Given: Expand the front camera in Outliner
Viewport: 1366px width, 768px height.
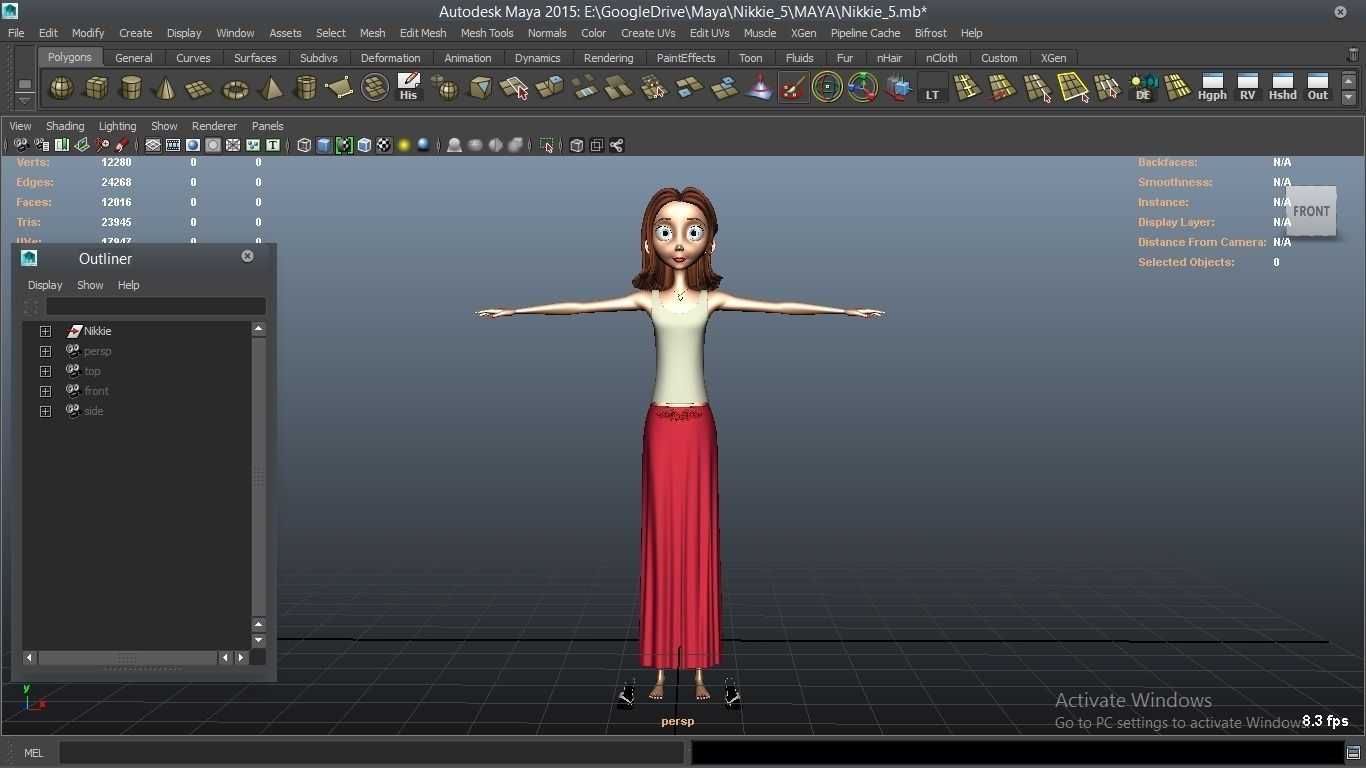Looking at the screenshot, I should tap(45, 391).
